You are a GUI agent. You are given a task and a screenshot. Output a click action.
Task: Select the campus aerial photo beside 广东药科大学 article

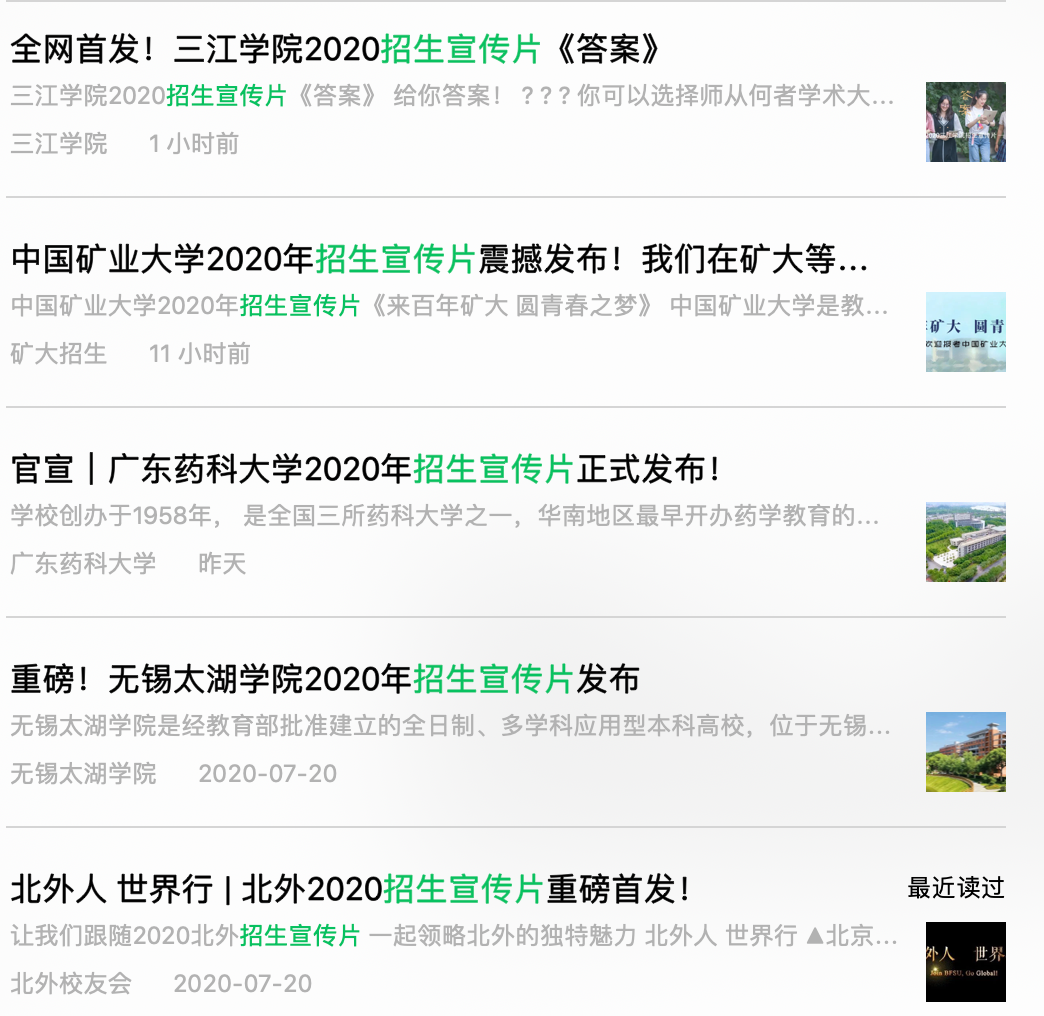point(965,542)
